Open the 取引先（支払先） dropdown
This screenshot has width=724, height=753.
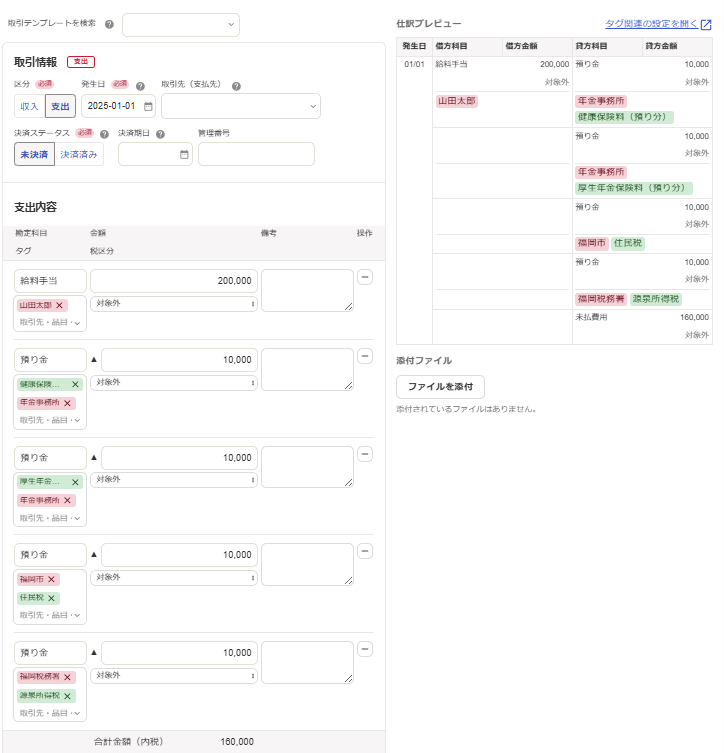coord(240,106)
